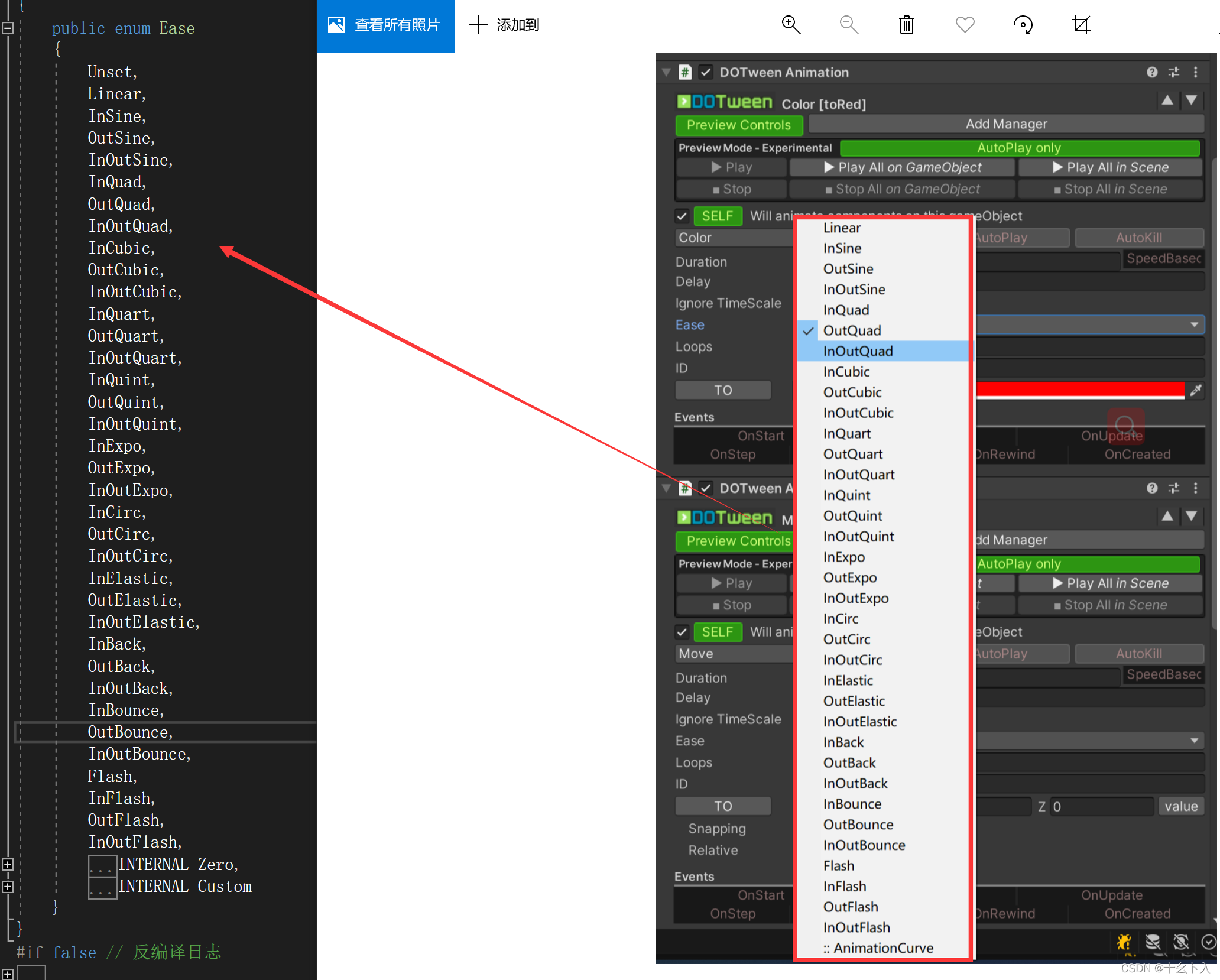Click the zoom in magnifier icon
1220x980 pixels.
[x=791, y=25]
